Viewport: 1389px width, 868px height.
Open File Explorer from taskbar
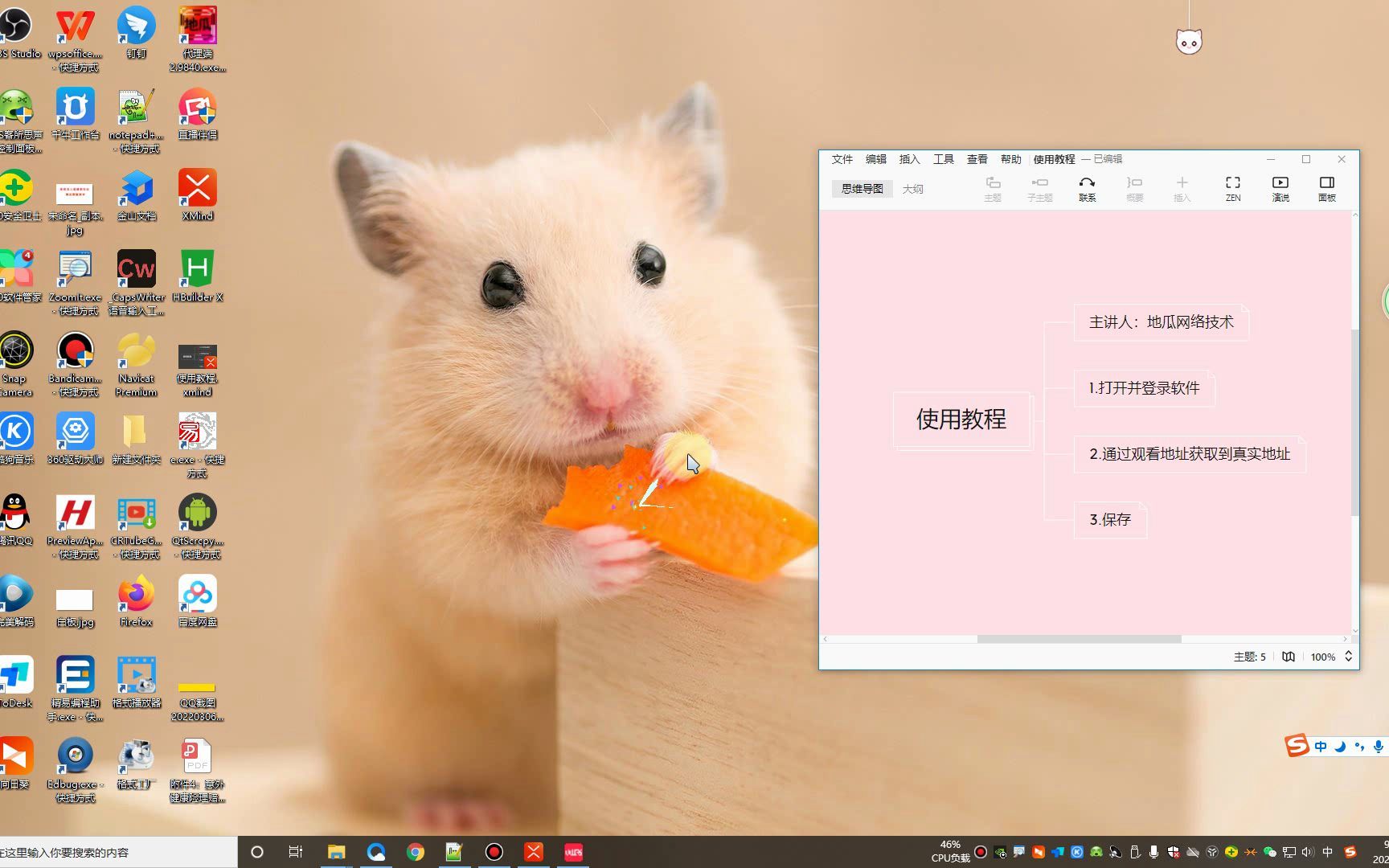336,852
